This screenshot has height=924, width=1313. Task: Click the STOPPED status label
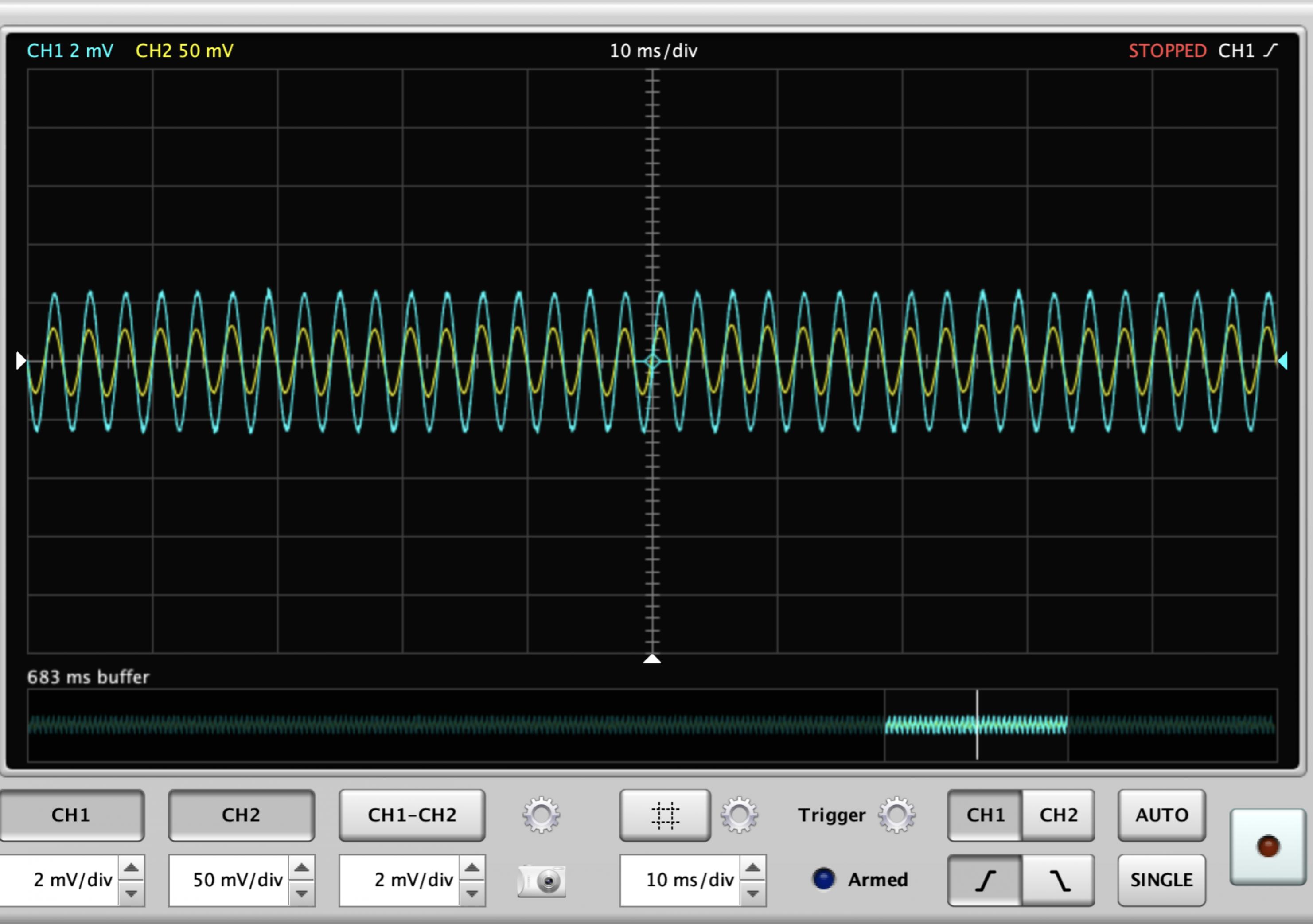tap(1167, 51)
